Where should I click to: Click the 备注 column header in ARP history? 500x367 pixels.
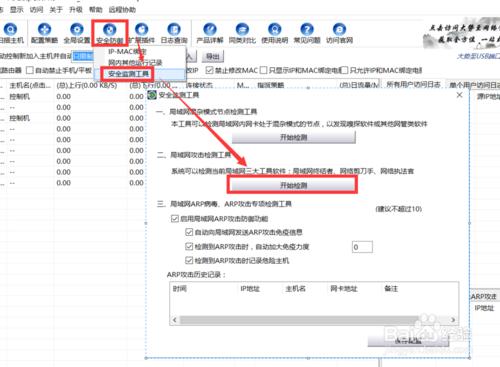tap(391, 289)
